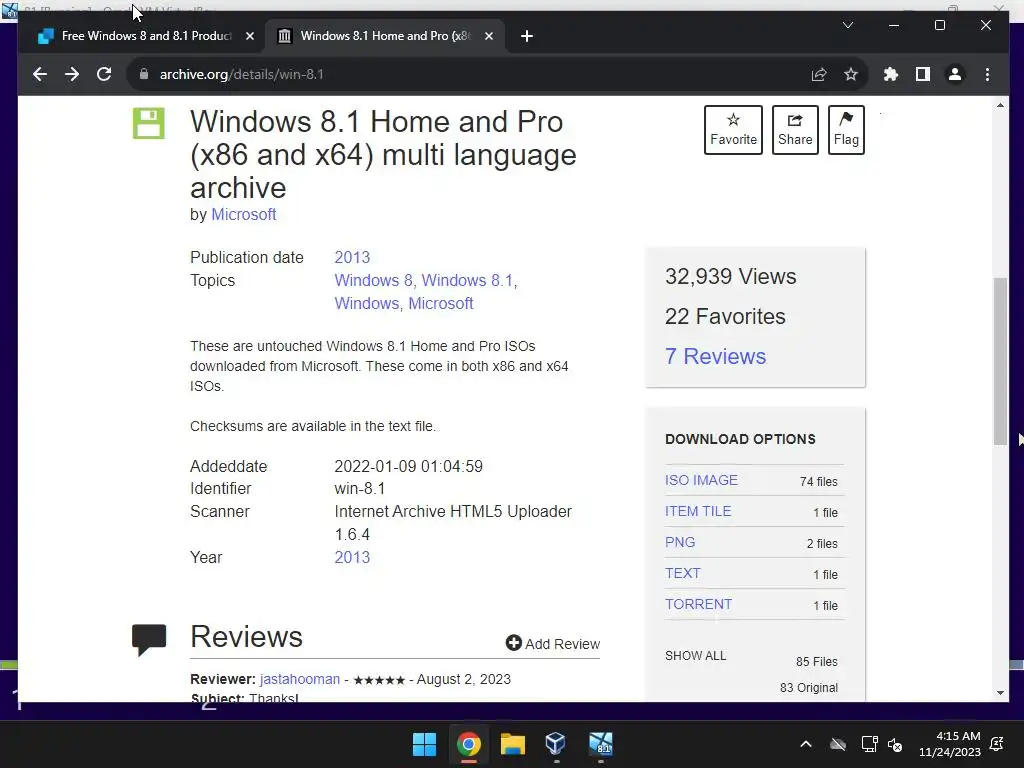Screen dimensions: 1024x768
Task: Open the notification bell icon
Action: (997, 744)
